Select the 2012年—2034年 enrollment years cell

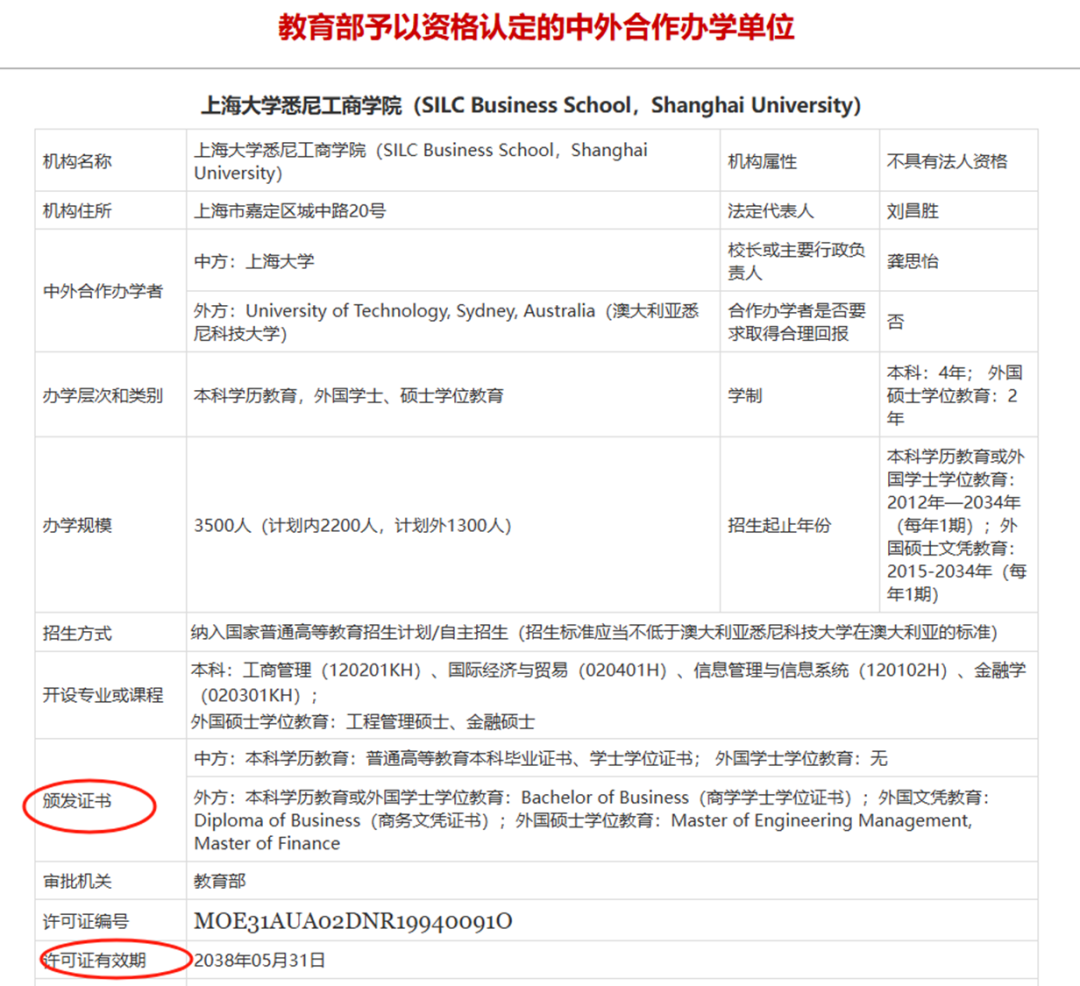pos(959,525)
